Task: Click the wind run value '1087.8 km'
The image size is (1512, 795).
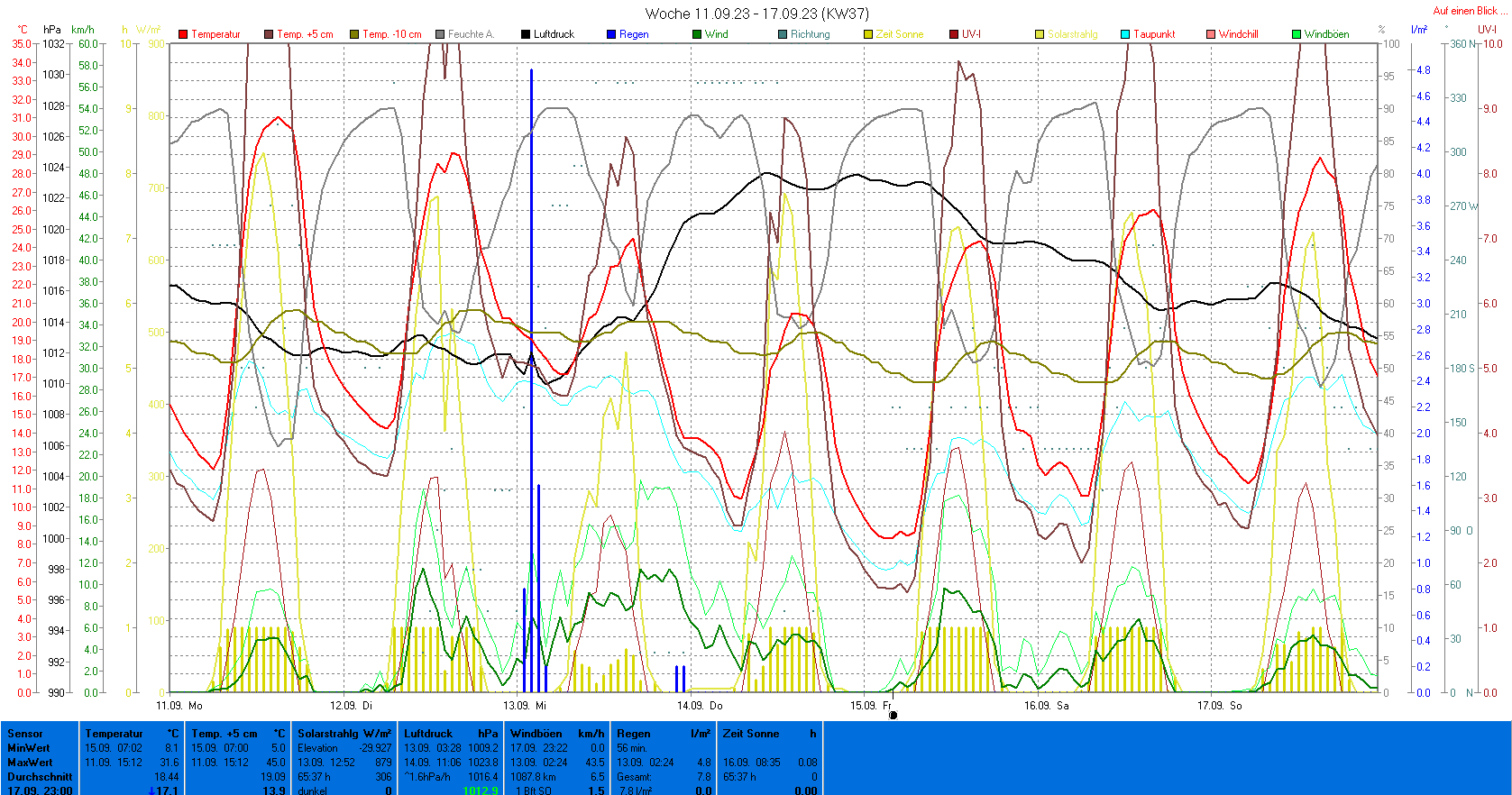Action: 533,777
